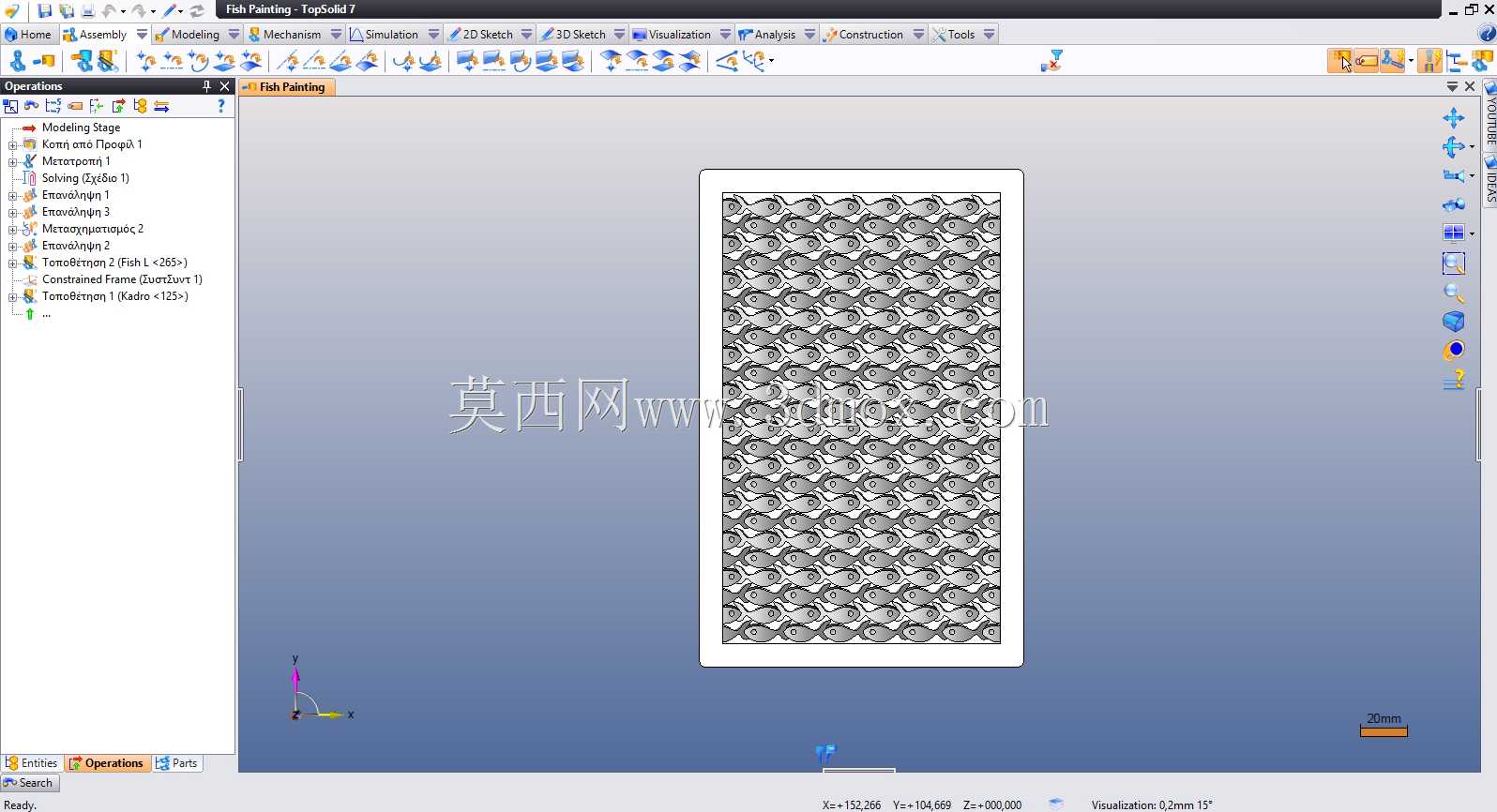
Task: Toggle the highlighted assembly constraint mode button
Action: click(1393, 61)
